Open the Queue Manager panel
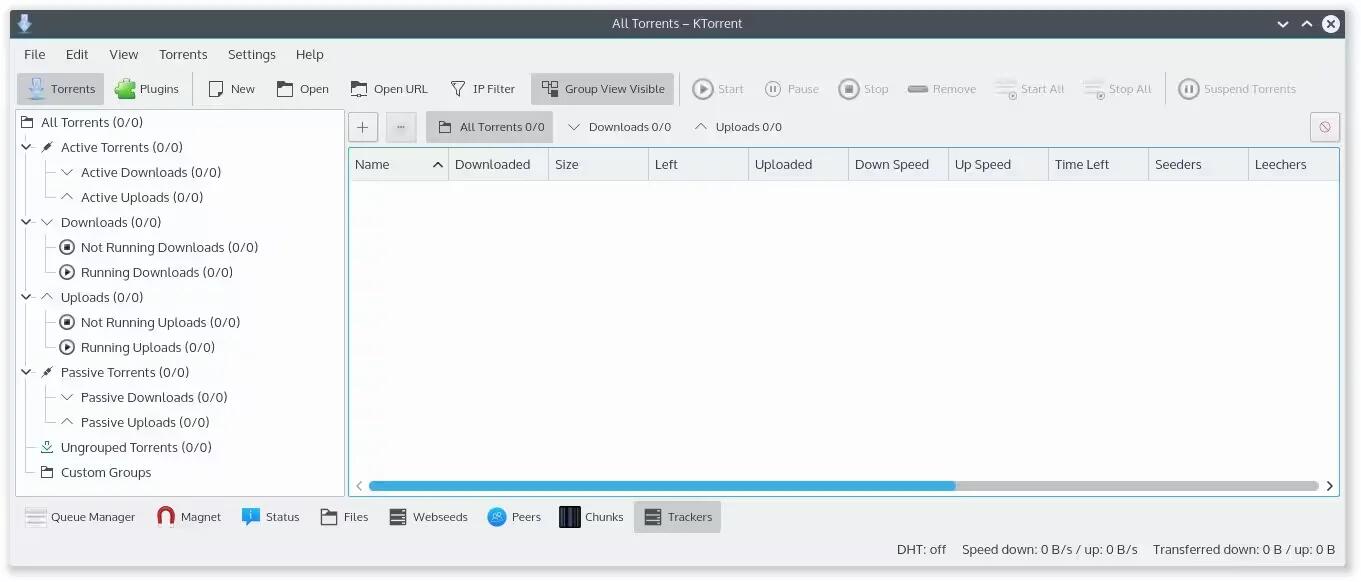This screenshot has height=582, width=1361. point(80,517)
